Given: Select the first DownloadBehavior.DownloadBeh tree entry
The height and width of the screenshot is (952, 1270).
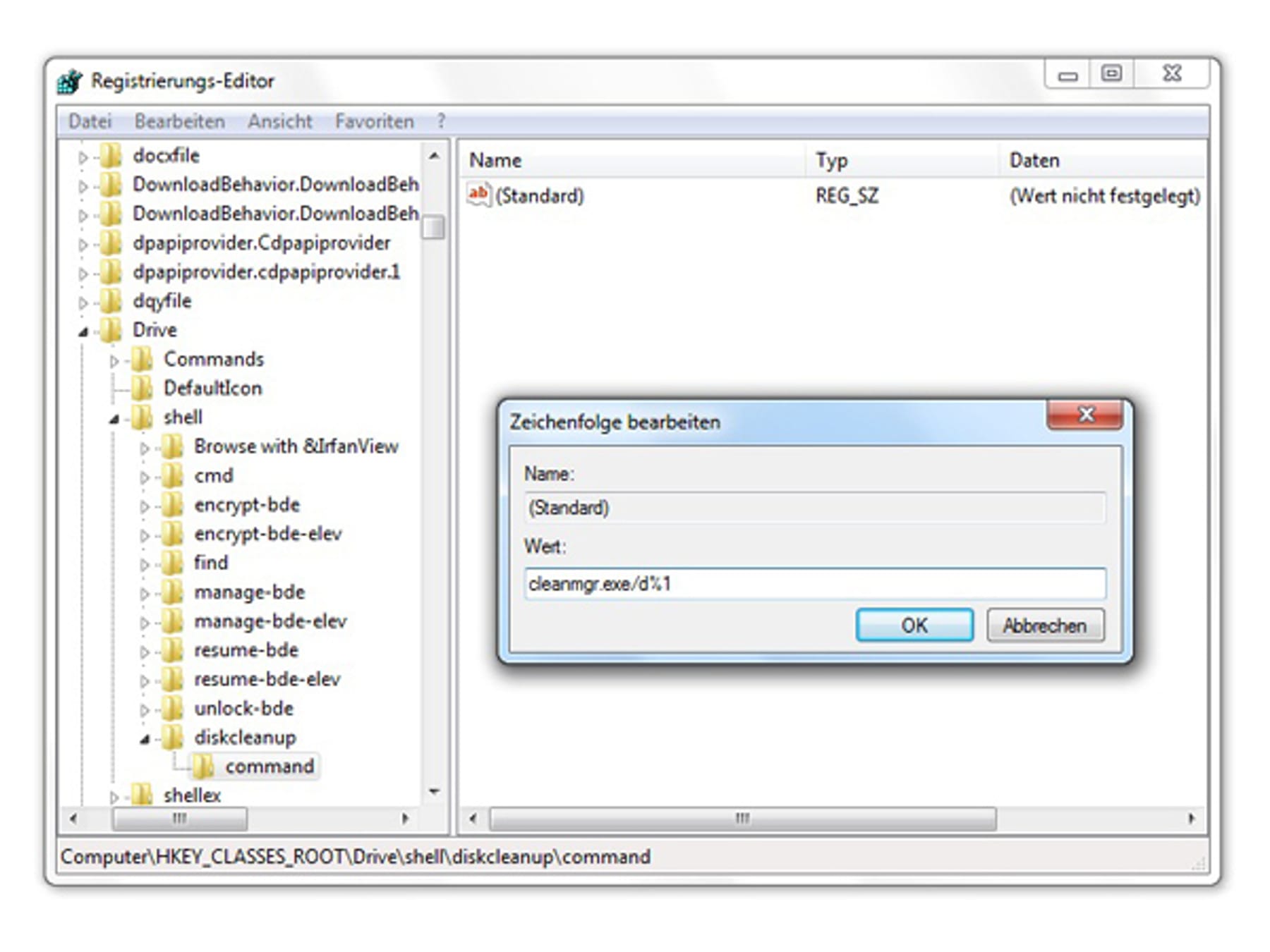Looking at the screenshot, I should tap(275, 185).
